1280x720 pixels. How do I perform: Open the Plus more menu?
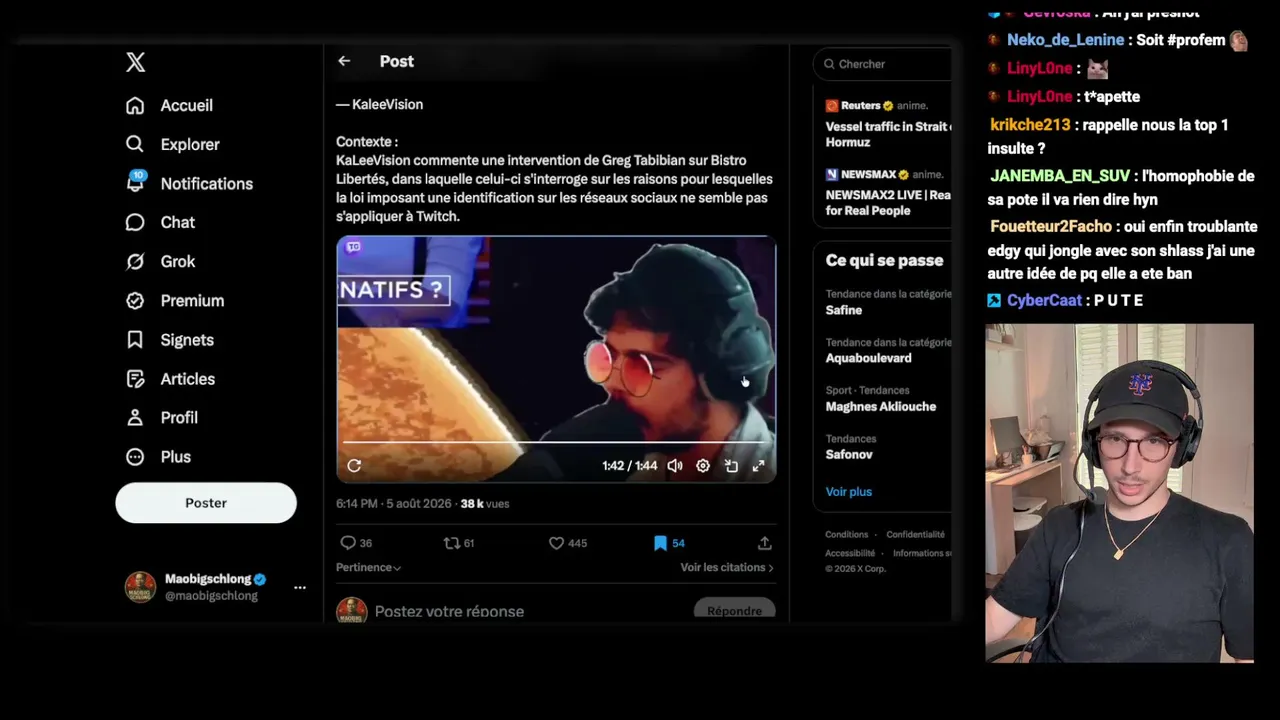click(x=159, y=457)
